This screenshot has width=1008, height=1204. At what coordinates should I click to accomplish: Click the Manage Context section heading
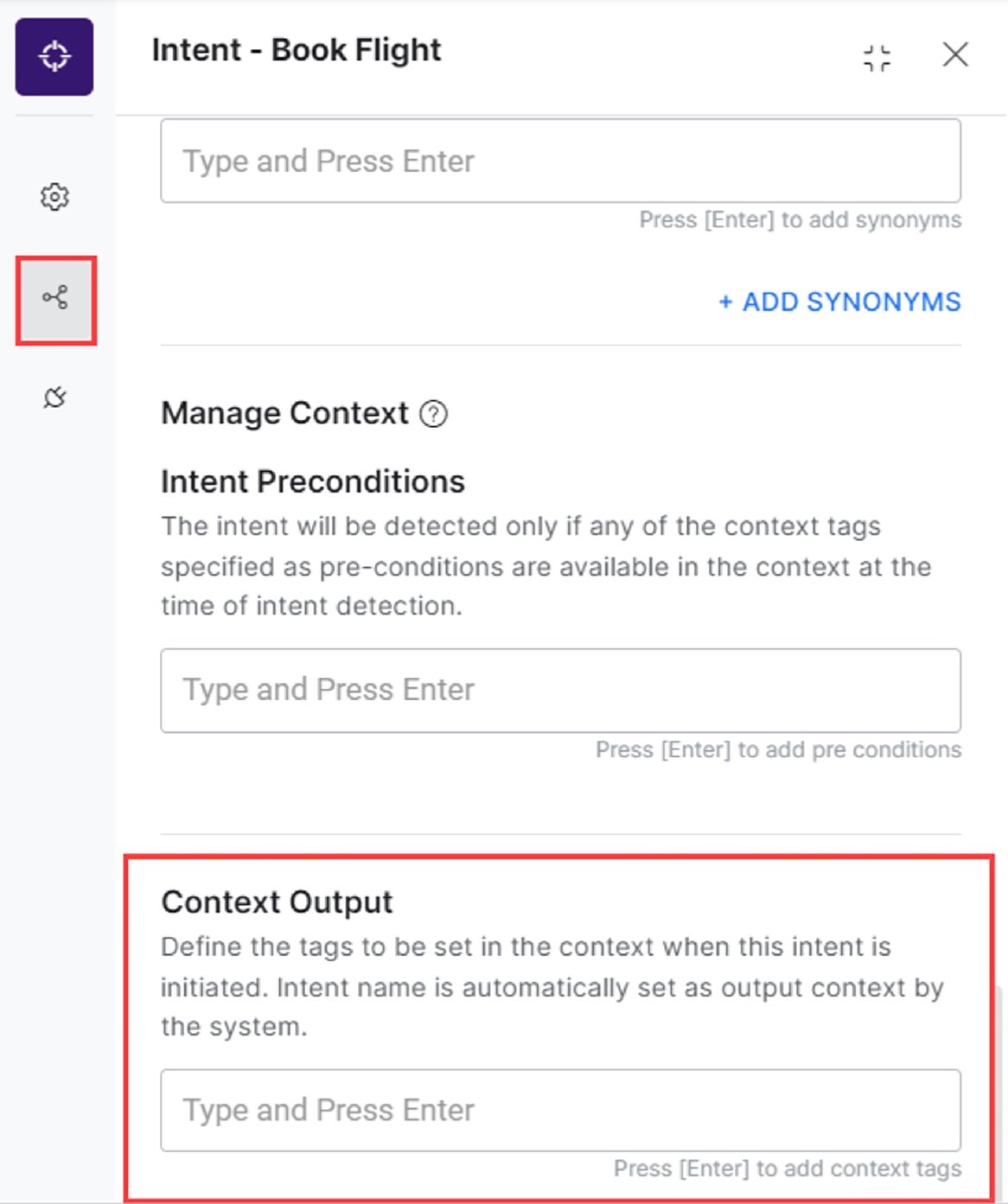(284, 413)
